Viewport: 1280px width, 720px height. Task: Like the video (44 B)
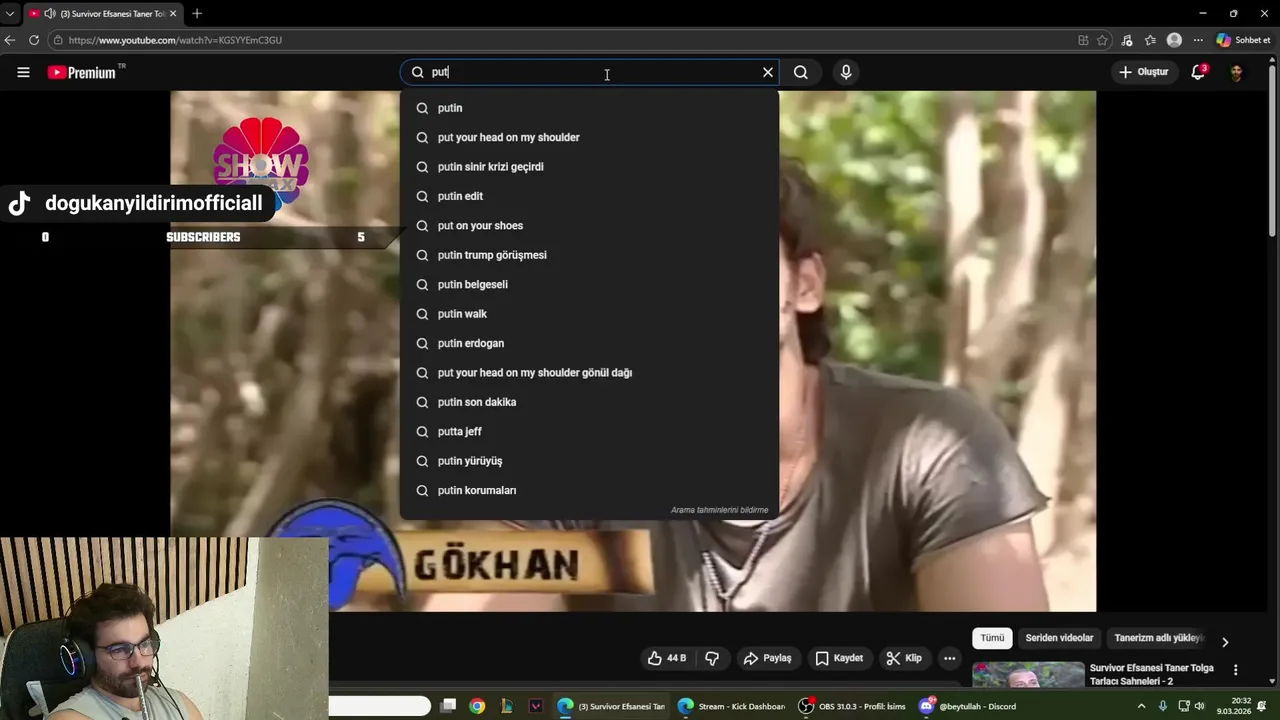click(x=667, y=658)
